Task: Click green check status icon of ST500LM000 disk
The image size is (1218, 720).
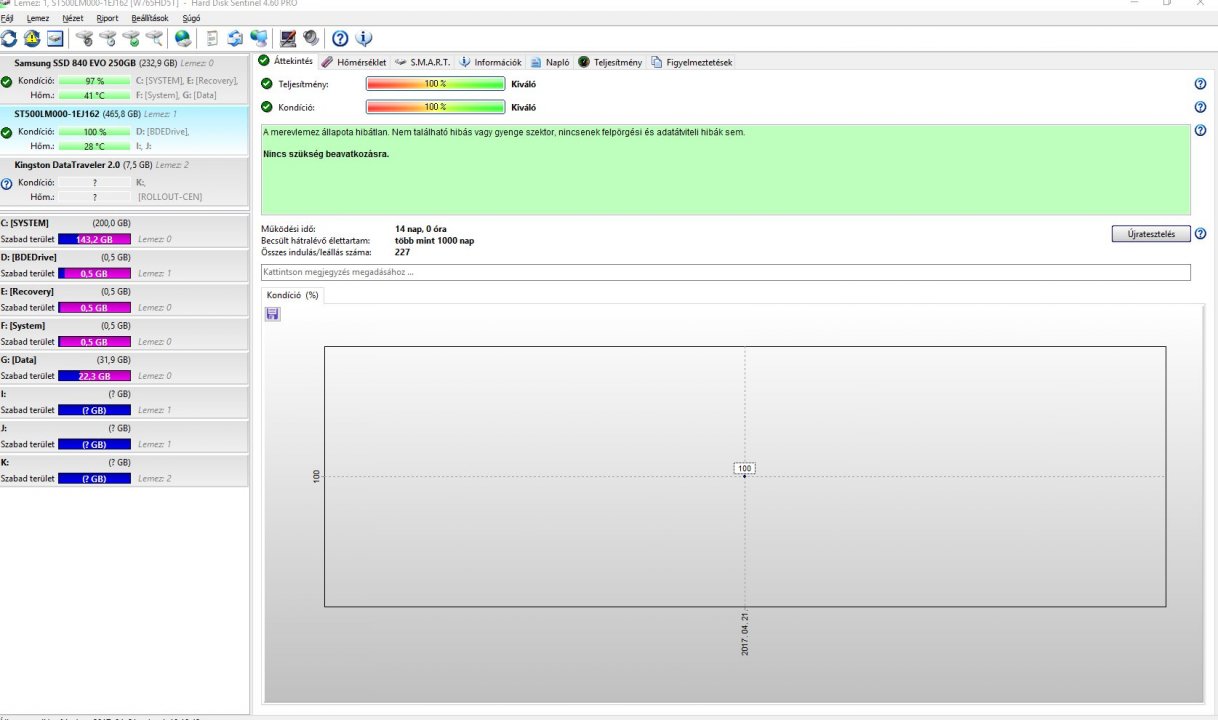Action: point(6,132)
